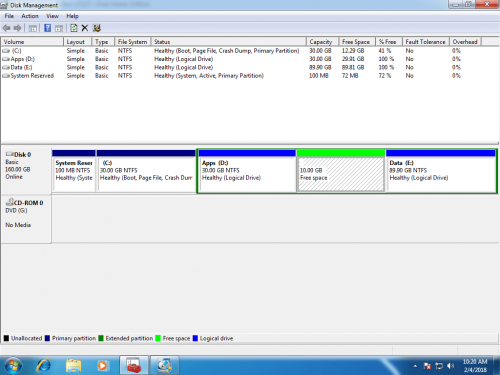Open Action Center flag tray icon
Image resolution: width=500 pixels, height=375 pixels.
[427, 366]
